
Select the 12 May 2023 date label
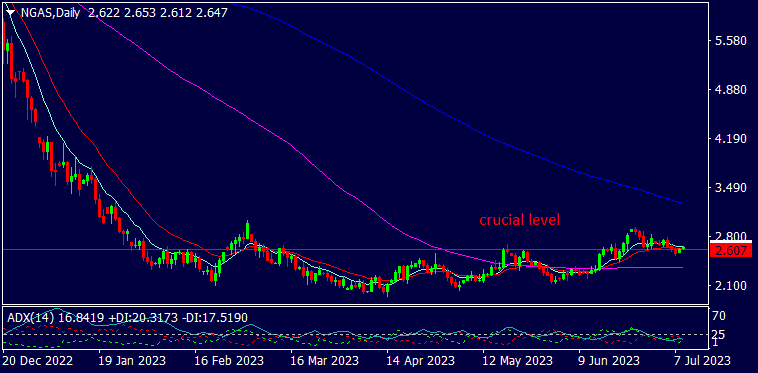[517, 361]
